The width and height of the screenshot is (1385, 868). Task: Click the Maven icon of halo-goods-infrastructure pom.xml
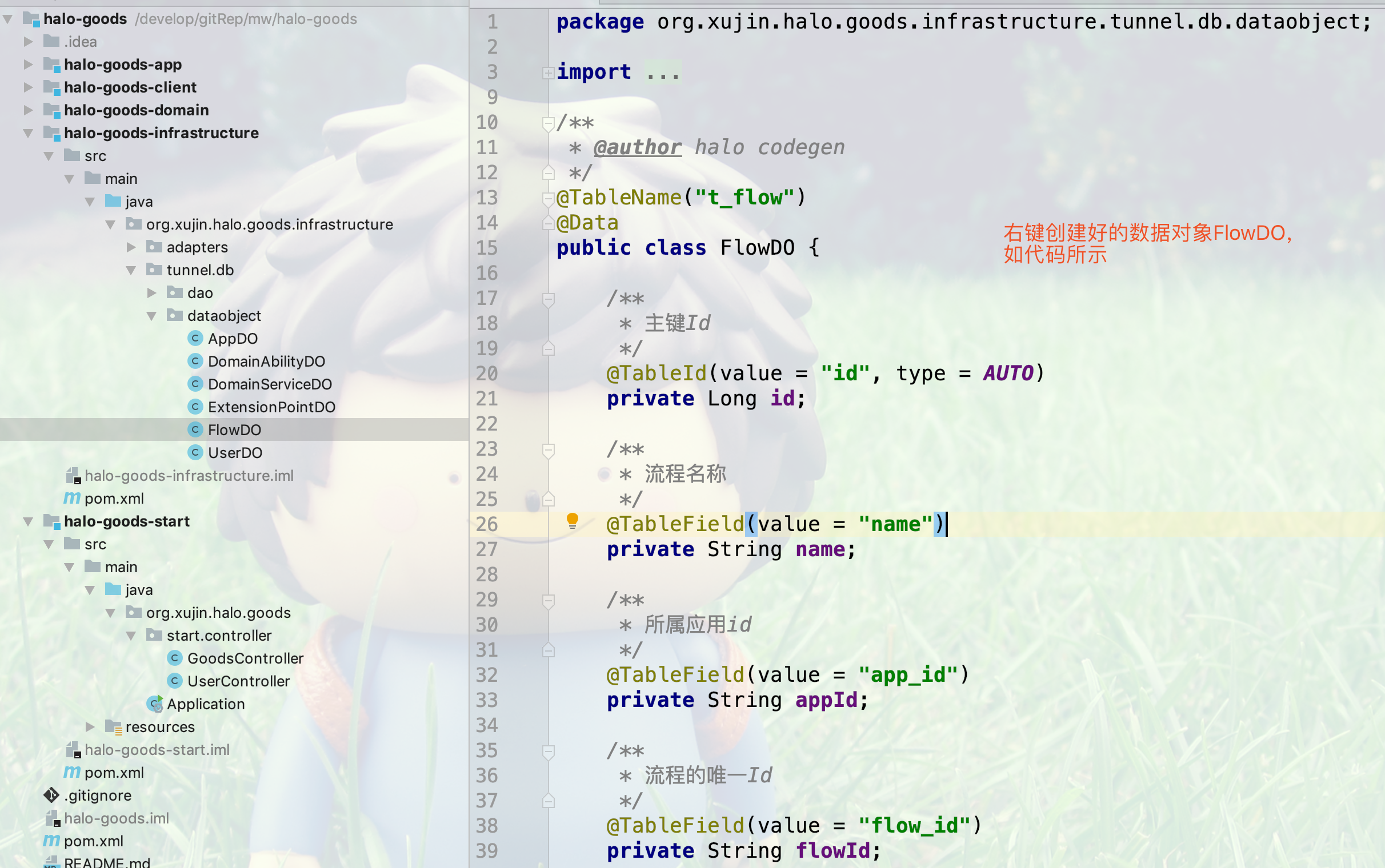72,498
